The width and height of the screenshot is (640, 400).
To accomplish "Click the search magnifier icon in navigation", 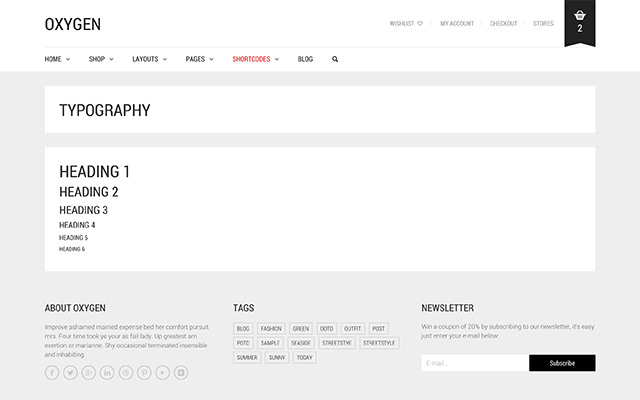I will click(x=335, y=59).
